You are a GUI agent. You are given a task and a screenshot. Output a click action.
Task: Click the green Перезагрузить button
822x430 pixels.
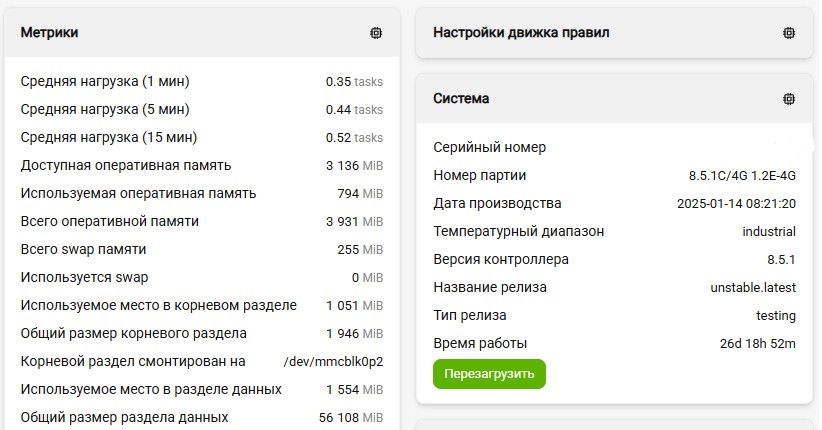(489, 374)
